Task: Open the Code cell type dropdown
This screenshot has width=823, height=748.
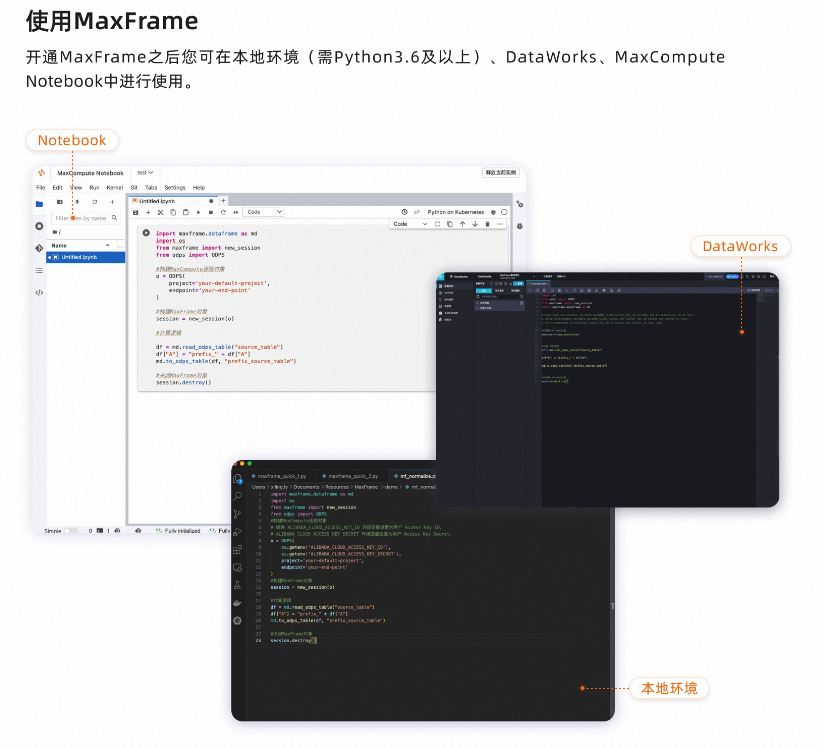Action: coord(263,211)
